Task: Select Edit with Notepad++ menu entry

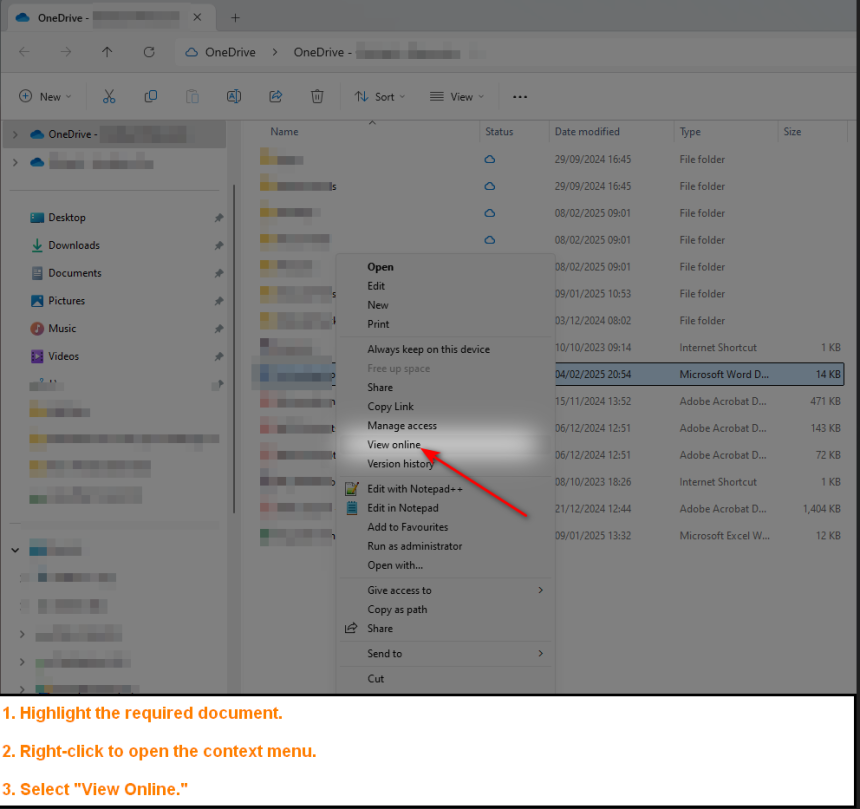Action: tap(414, 489)
